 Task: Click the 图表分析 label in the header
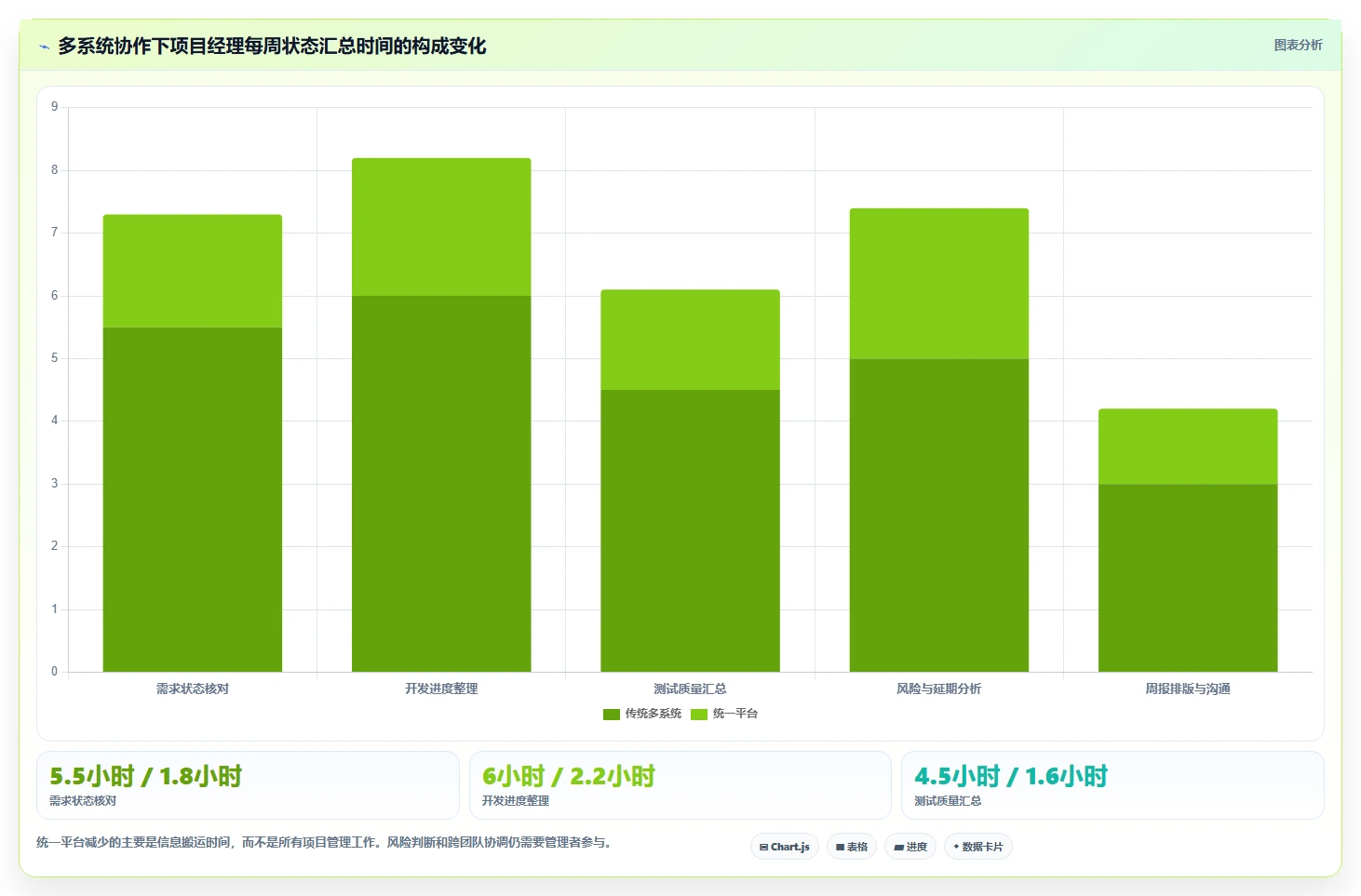point(1298,45)
